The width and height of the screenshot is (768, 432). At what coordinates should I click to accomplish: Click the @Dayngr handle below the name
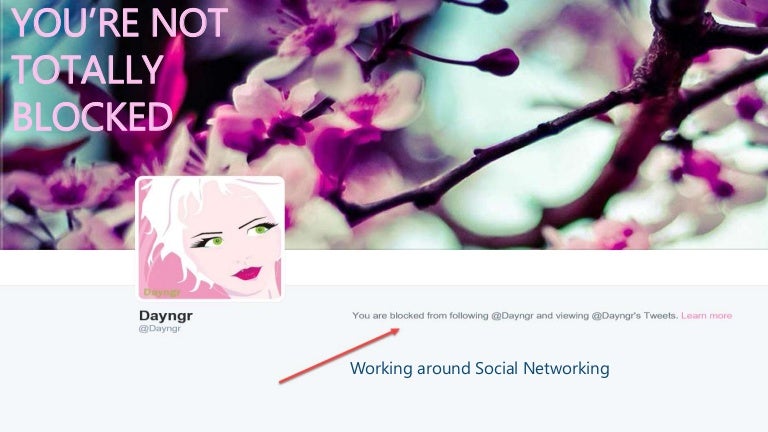click(160, 328)
